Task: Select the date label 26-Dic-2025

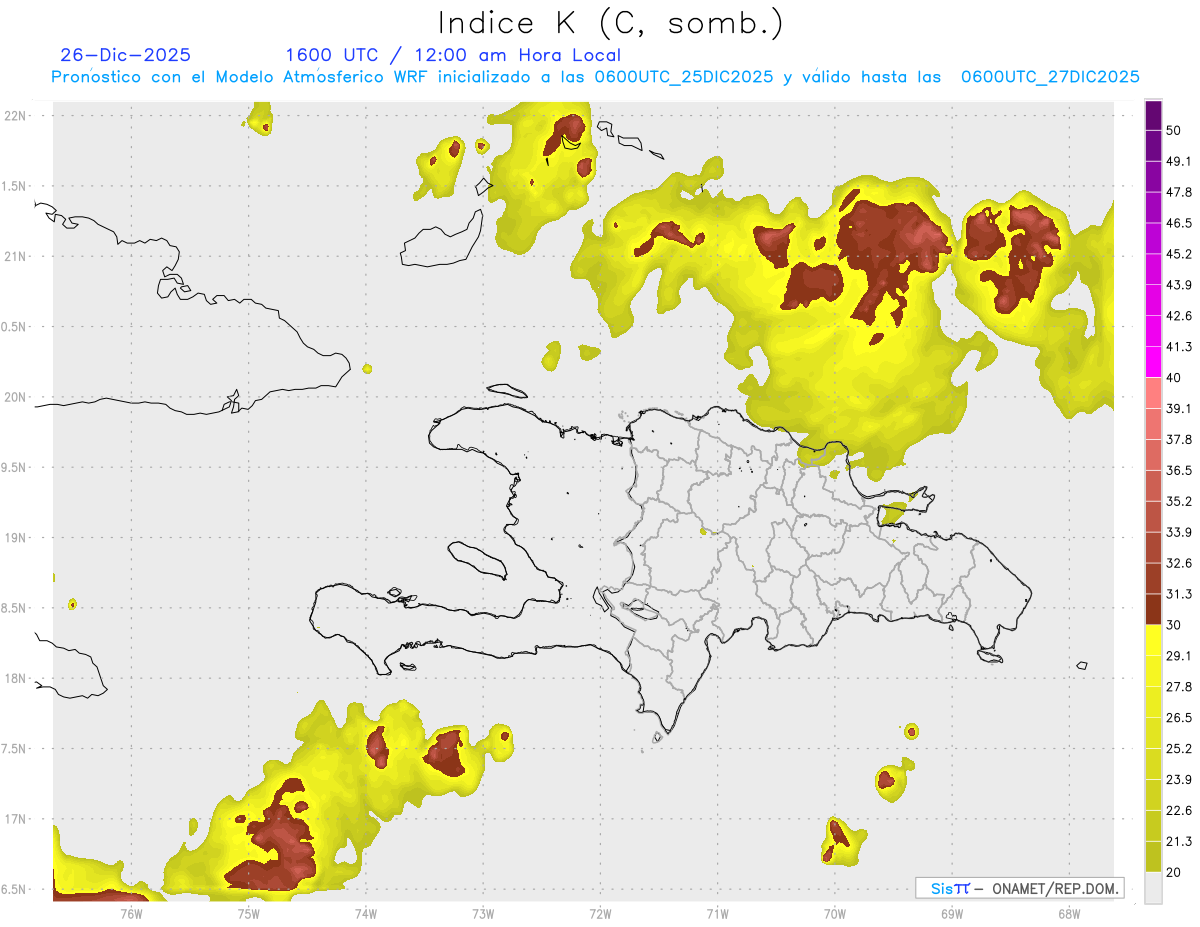Action: pos(125,55)
